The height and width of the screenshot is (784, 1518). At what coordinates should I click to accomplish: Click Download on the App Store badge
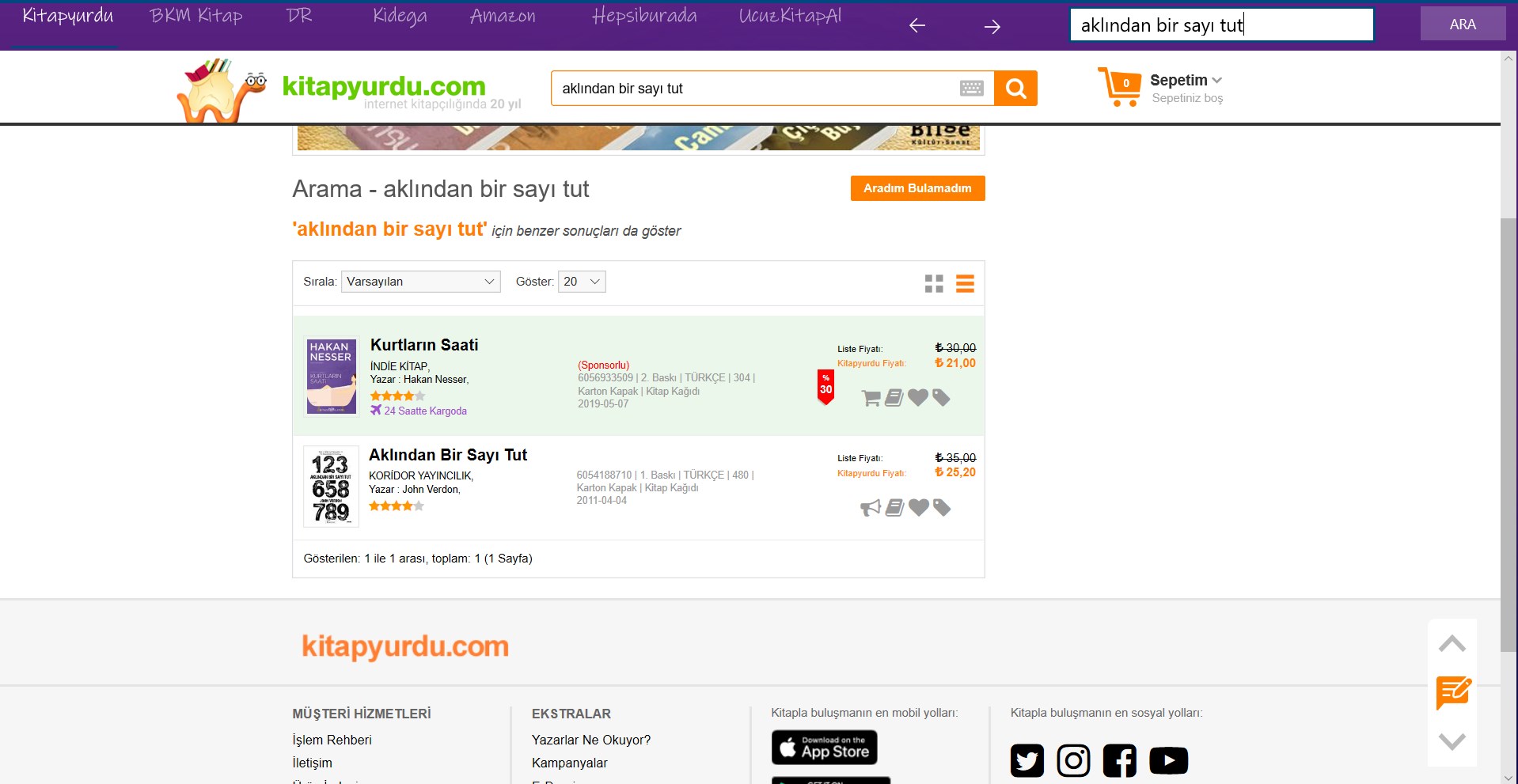[825, 748]
